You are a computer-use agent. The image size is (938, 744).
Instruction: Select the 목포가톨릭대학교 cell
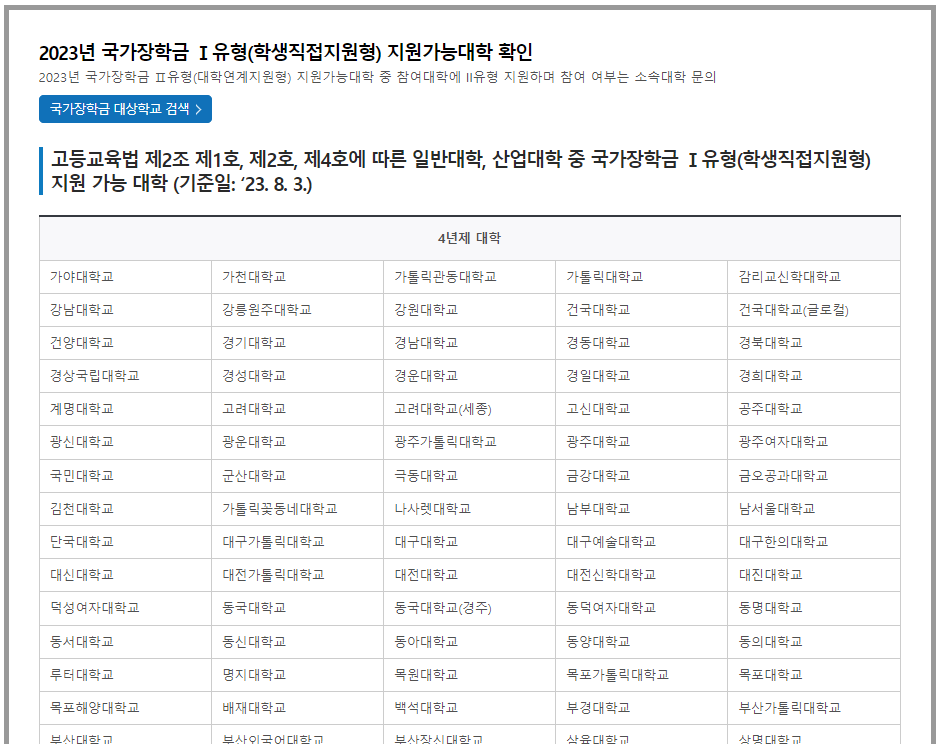pos(641,675)
